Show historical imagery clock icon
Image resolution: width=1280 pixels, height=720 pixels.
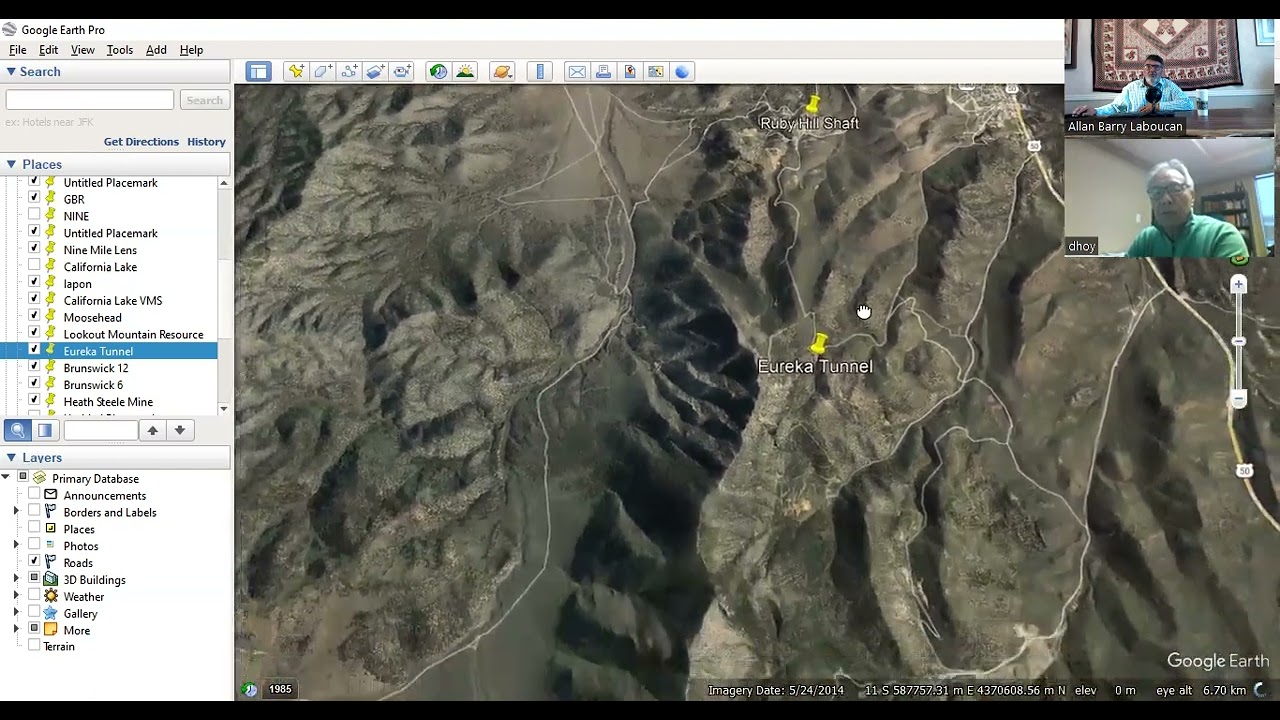pyautogui.click(x=438, y=71)
